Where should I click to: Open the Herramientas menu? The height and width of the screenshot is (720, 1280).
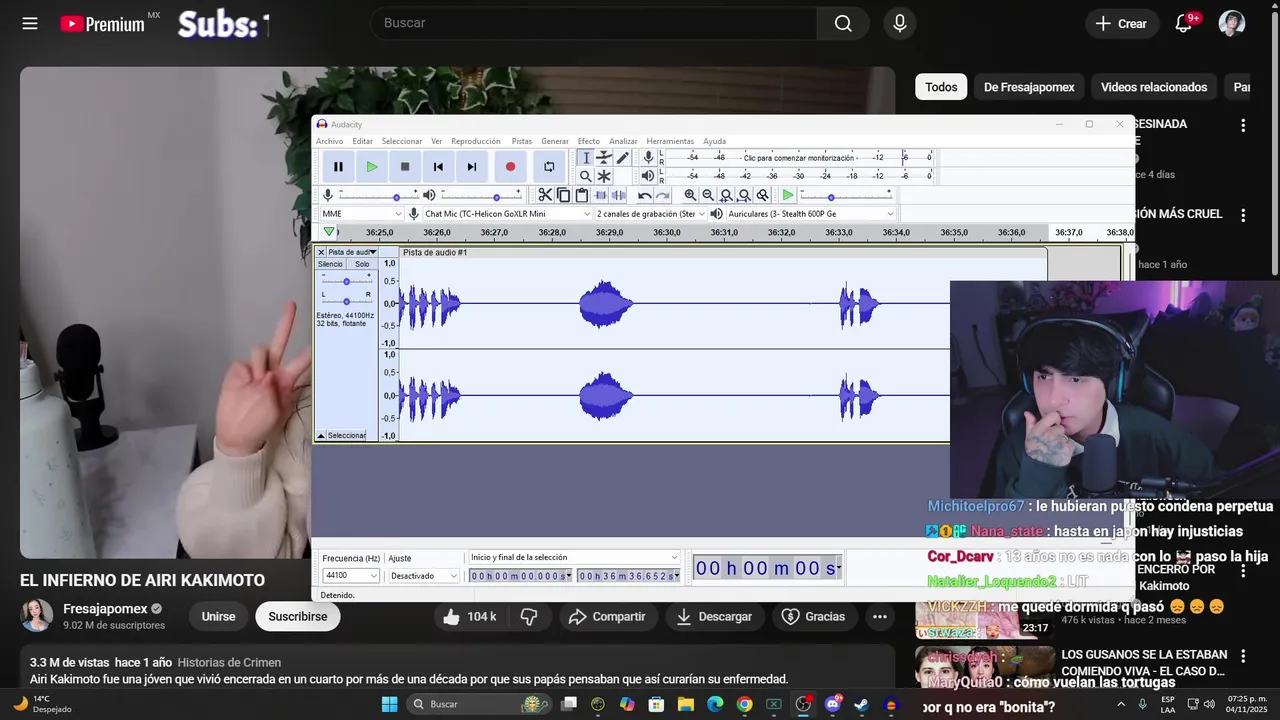[670, 141]
